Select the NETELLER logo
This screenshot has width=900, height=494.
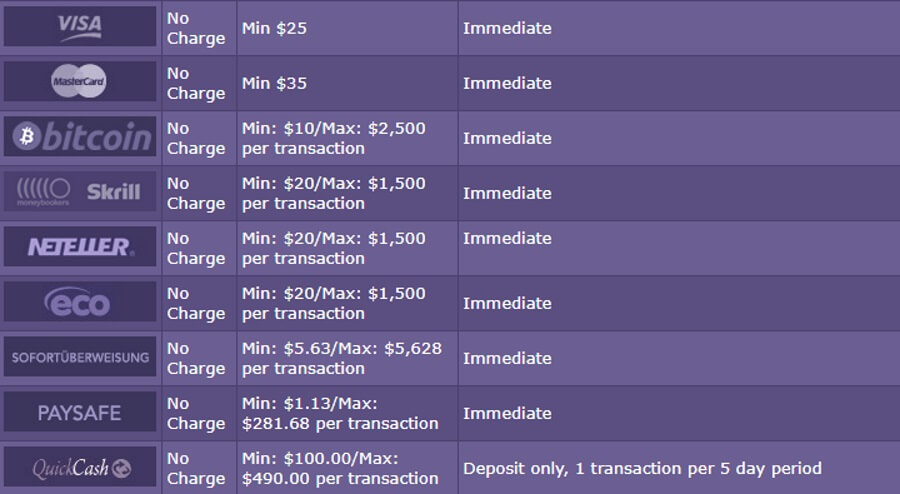80,247
